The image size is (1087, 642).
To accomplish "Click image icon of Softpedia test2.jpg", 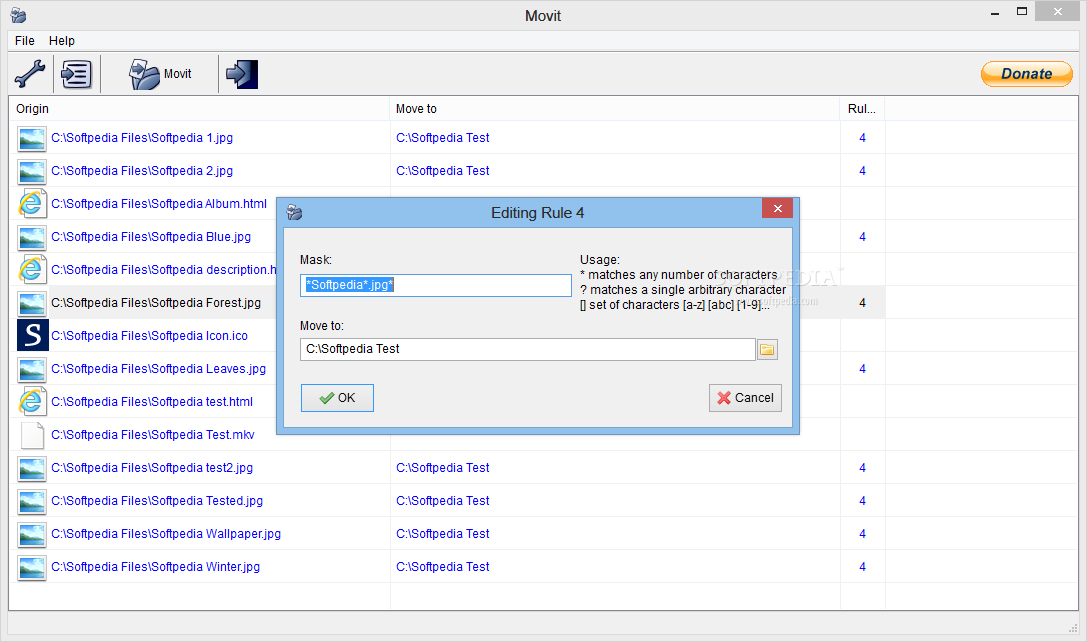I will 32,468.
